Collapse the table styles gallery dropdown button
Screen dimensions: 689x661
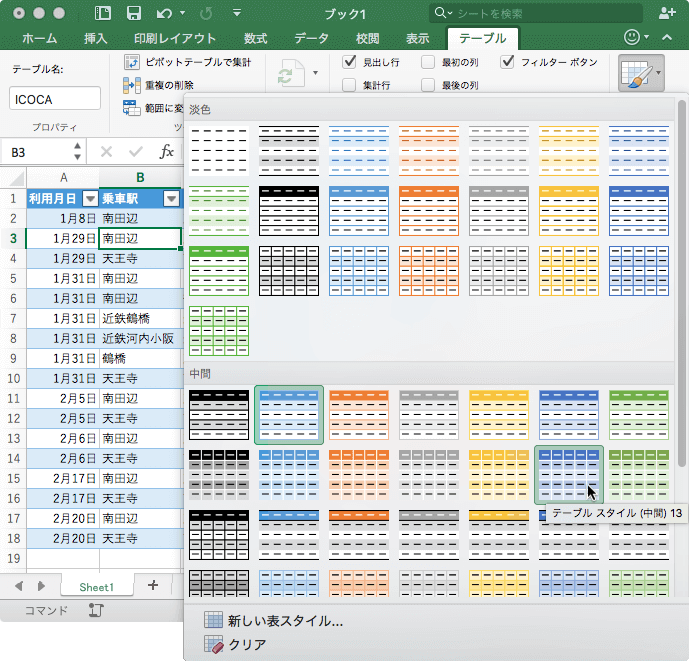641,74
